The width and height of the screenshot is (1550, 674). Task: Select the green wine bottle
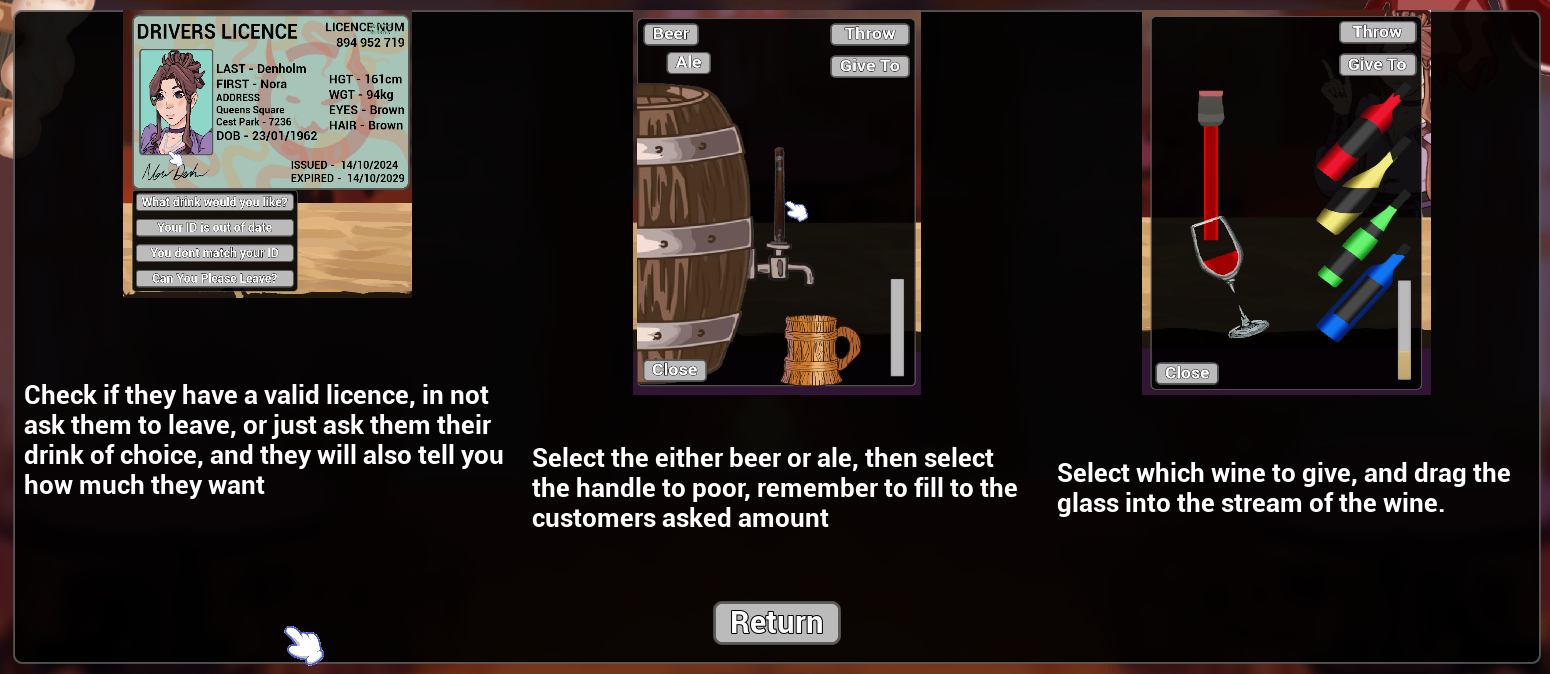1364,238
